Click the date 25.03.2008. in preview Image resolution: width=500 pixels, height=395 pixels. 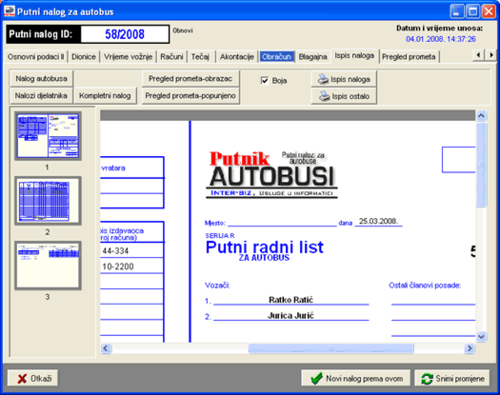(378, 221)
